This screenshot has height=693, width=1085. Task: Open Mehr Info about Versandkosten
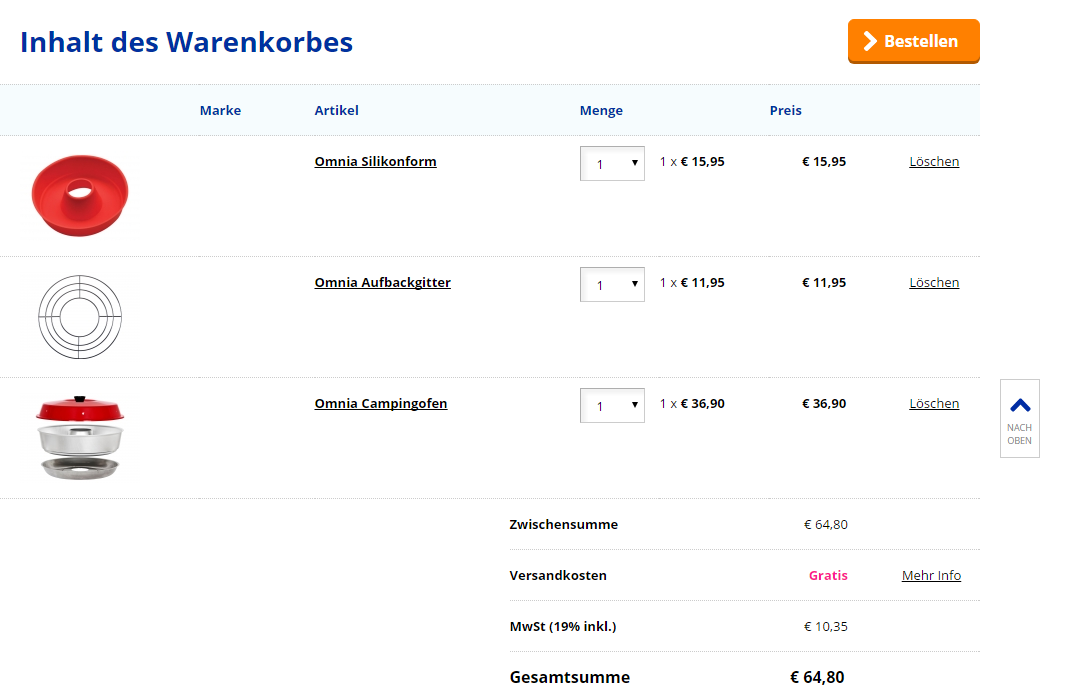[931, 575]
